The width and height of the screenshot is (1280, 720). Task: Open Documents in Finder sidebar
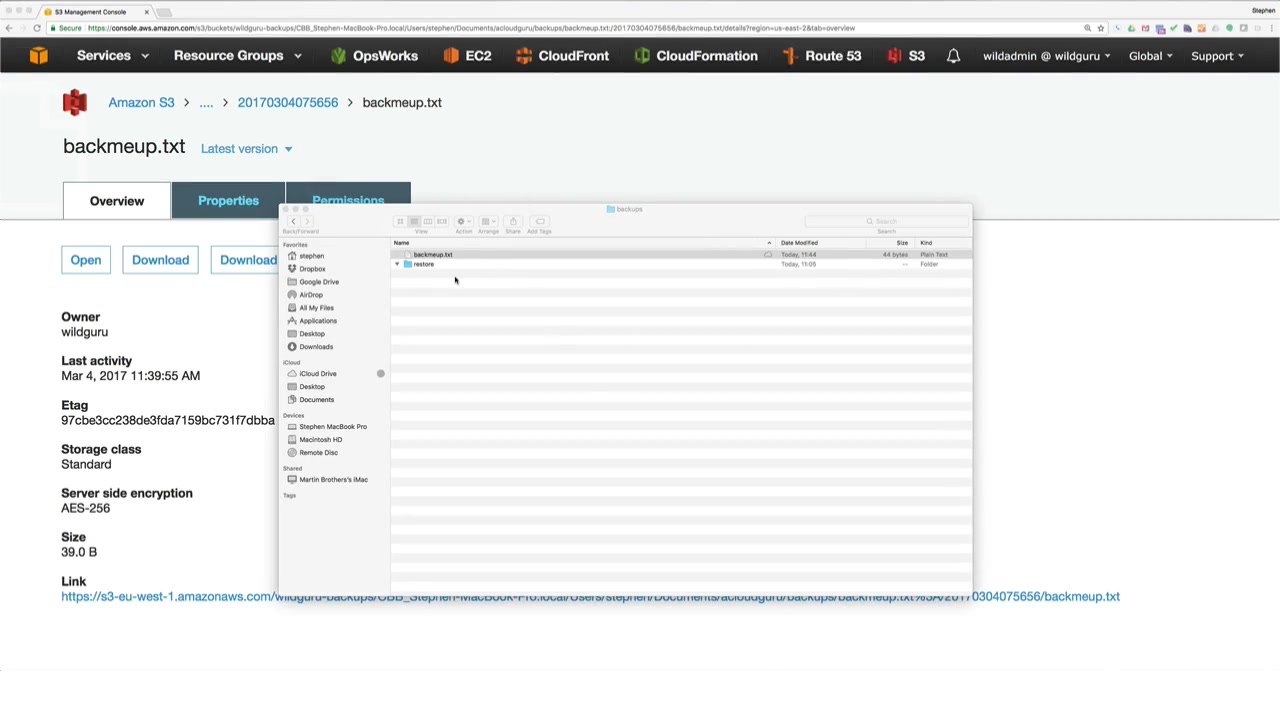point(316,400)
